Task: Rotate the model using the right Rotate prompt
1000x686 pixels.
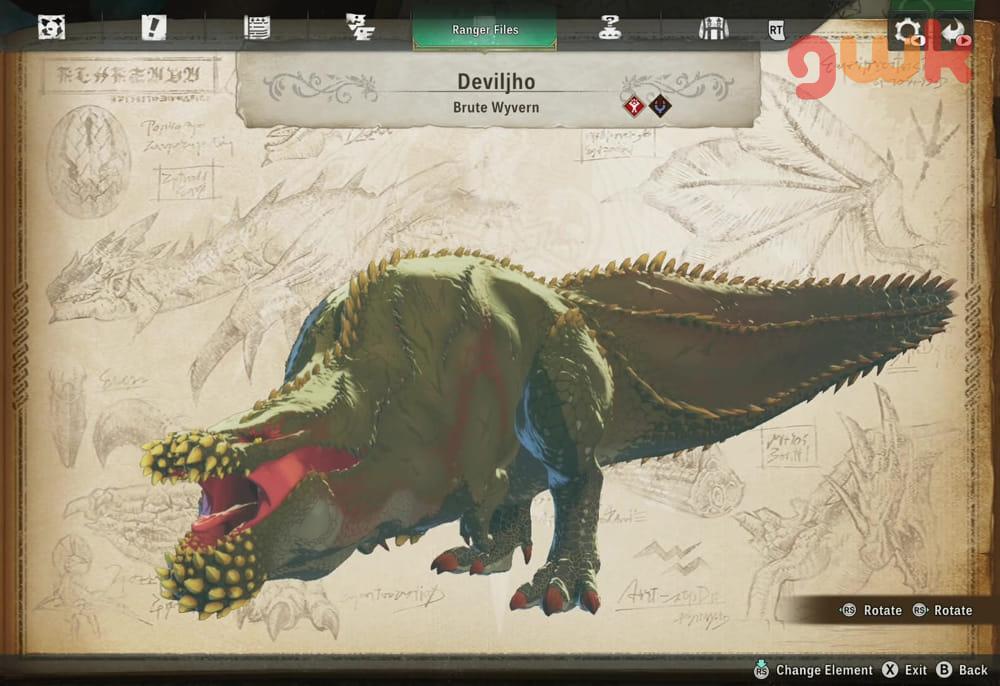Action: [x=942, y=610]
